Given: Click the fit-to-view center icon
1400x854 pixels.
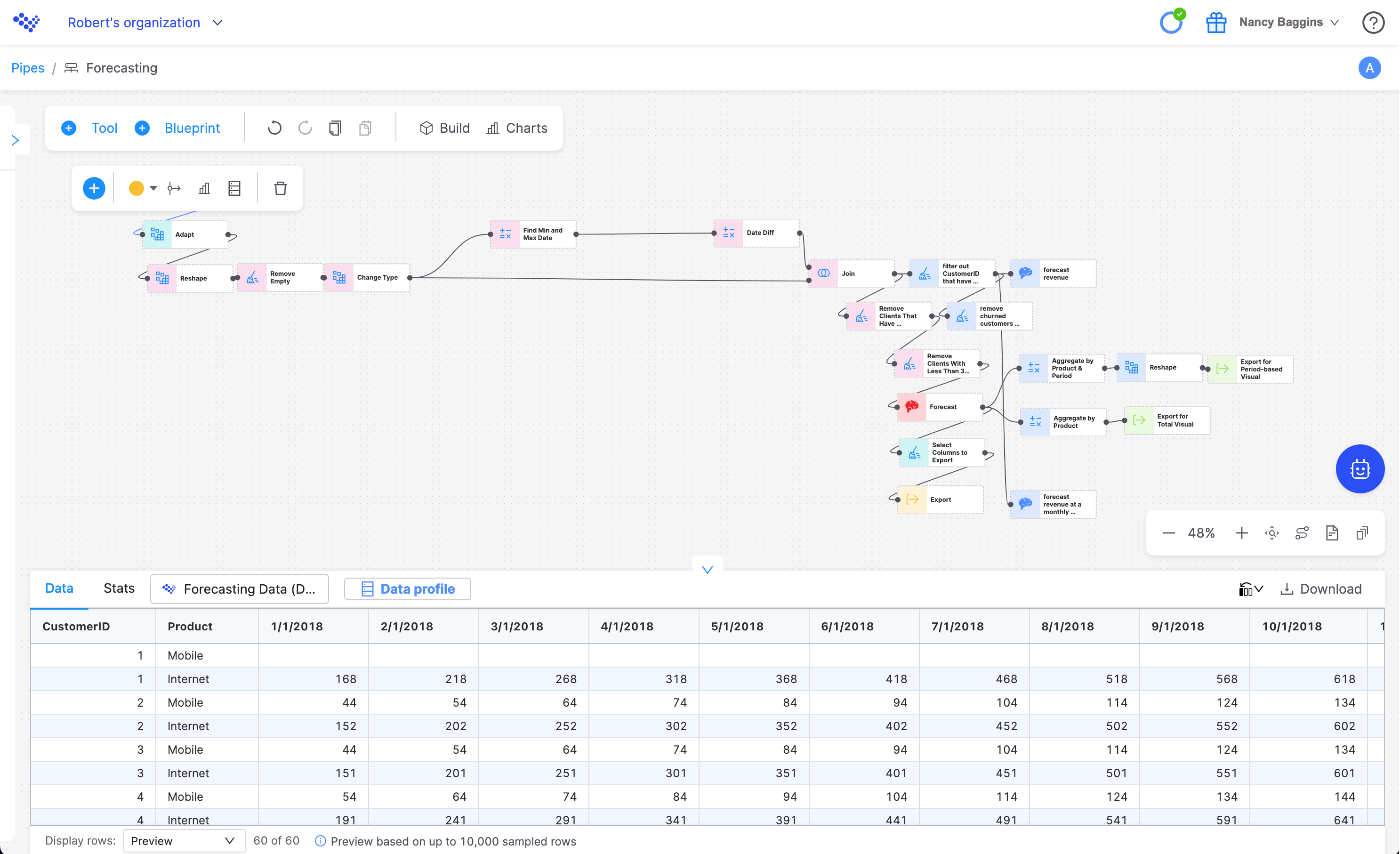Looking at the screenshot, I should pos(1271,533).
